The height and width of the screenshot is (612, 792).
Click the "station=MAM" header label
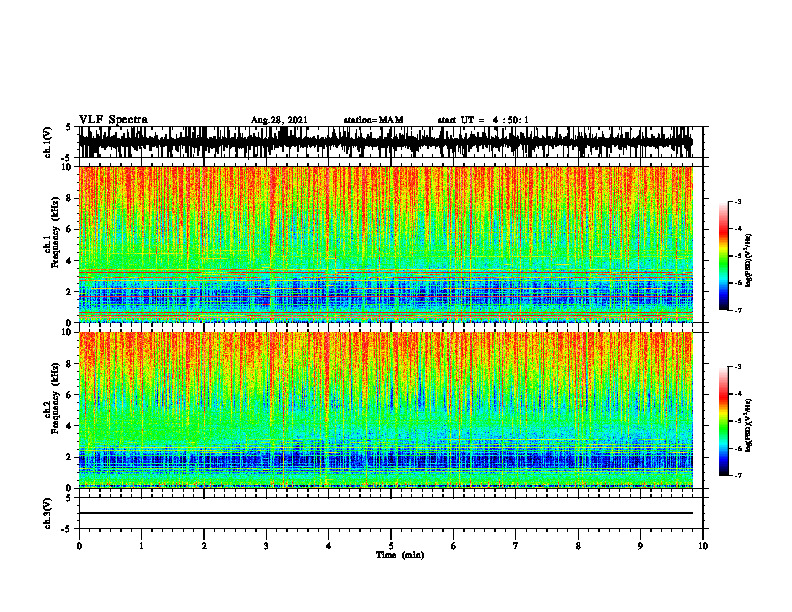(x=374, y=120)
